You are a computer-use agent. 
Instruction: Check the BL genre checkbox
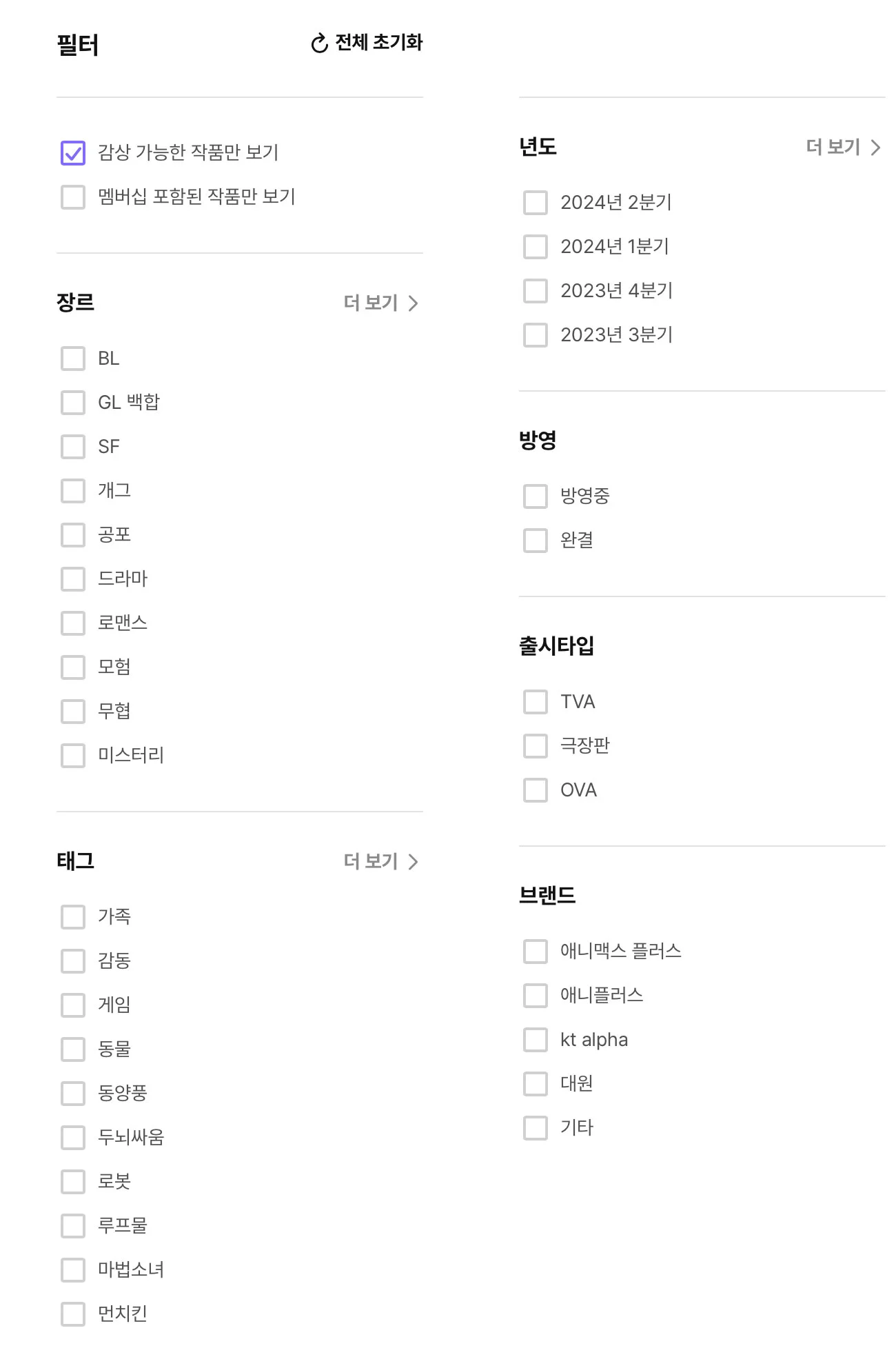tap(72, 359)
